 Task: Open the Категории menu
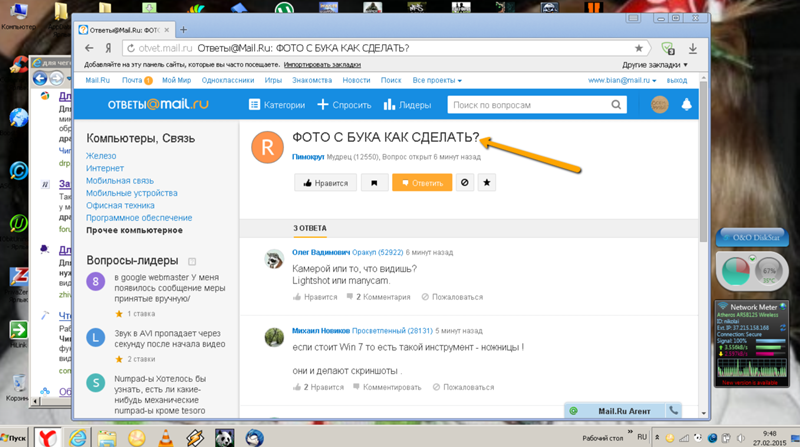pos(277,105)
